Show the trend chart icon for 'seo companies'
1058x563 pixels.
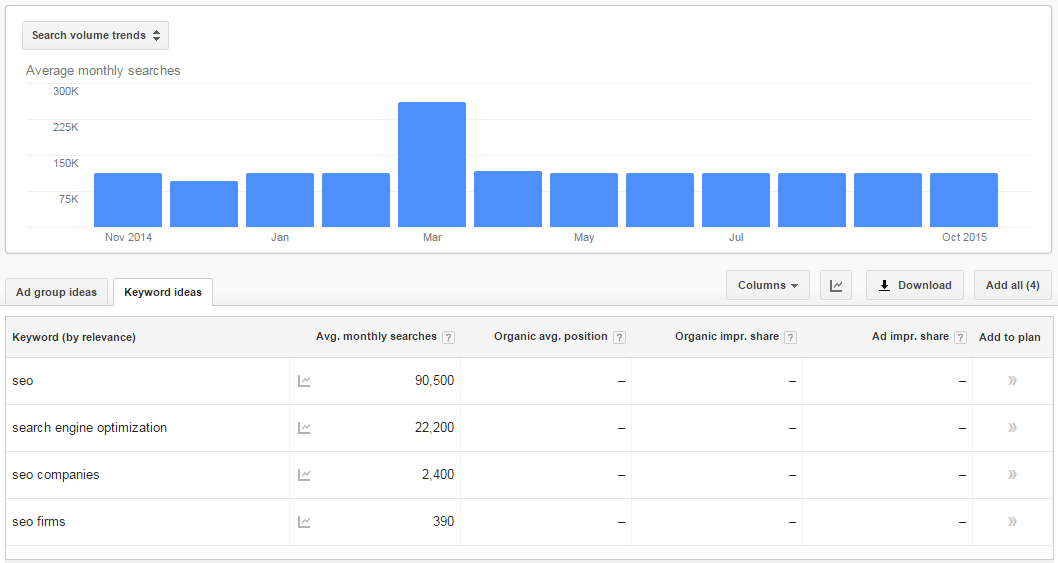click(x=304, y=475)
